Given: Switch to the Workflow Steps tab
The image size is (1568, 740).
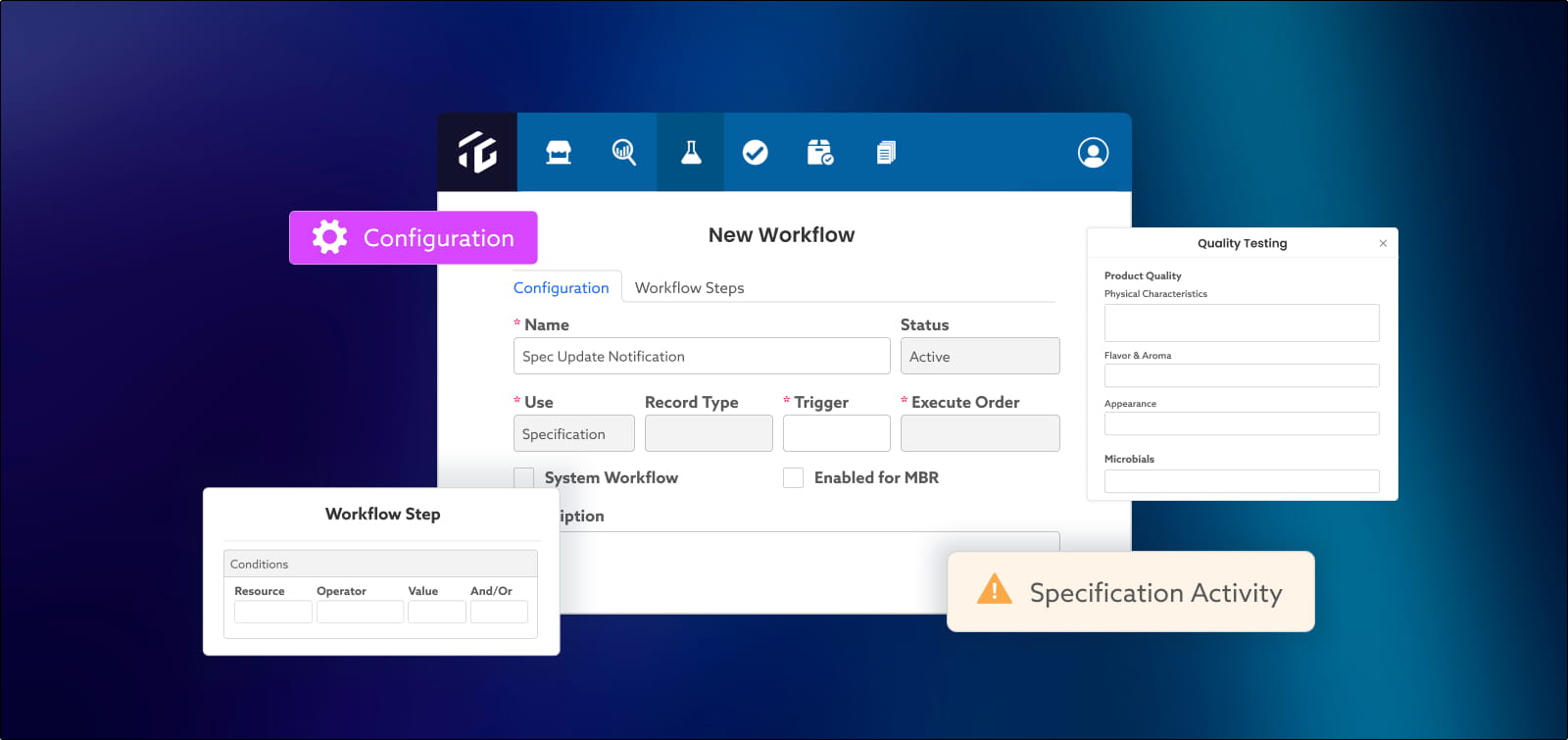Looking at the screenshot, I should point(689,287).
